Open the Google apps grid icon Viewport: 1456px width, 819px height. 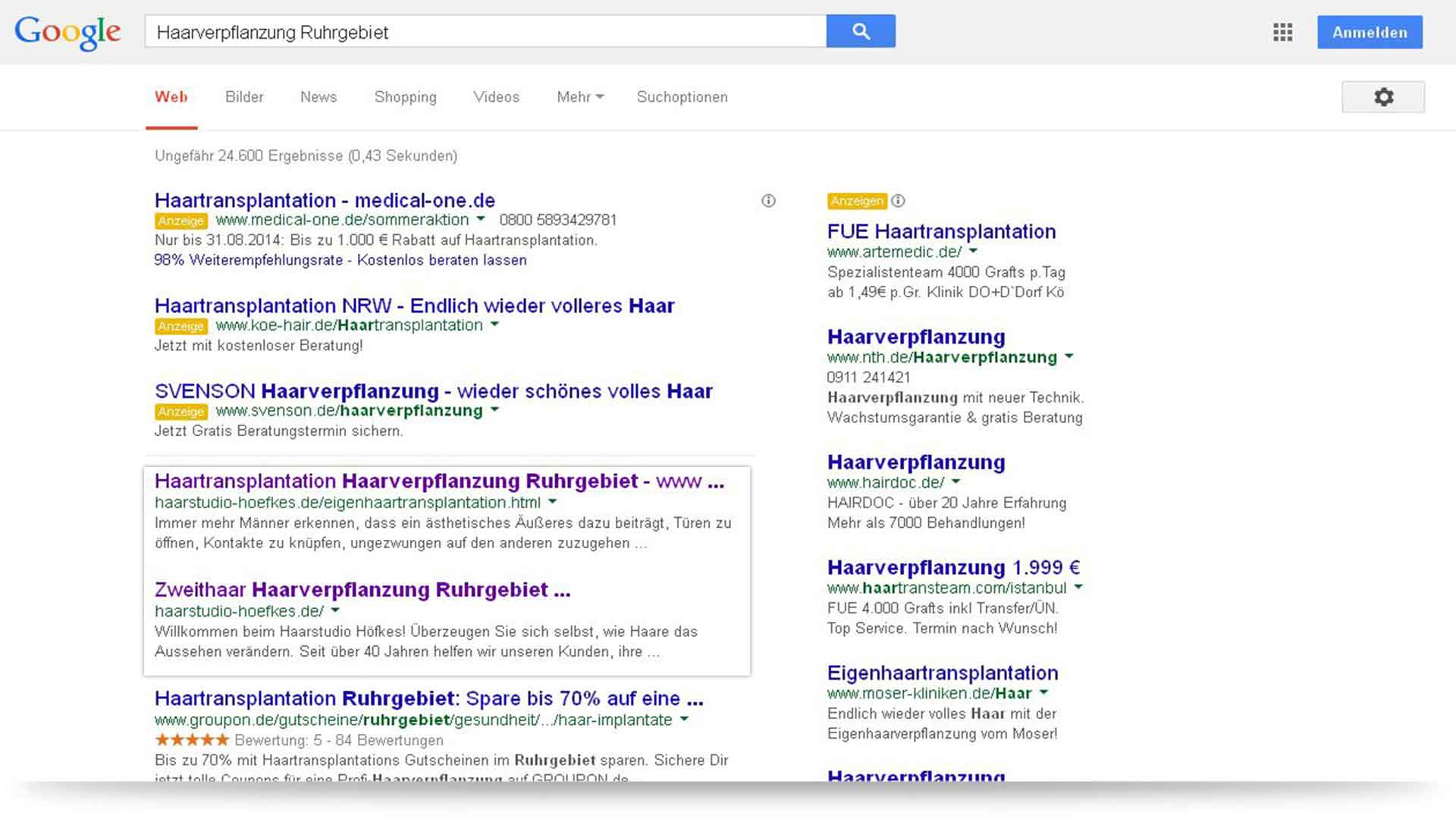1283,33
